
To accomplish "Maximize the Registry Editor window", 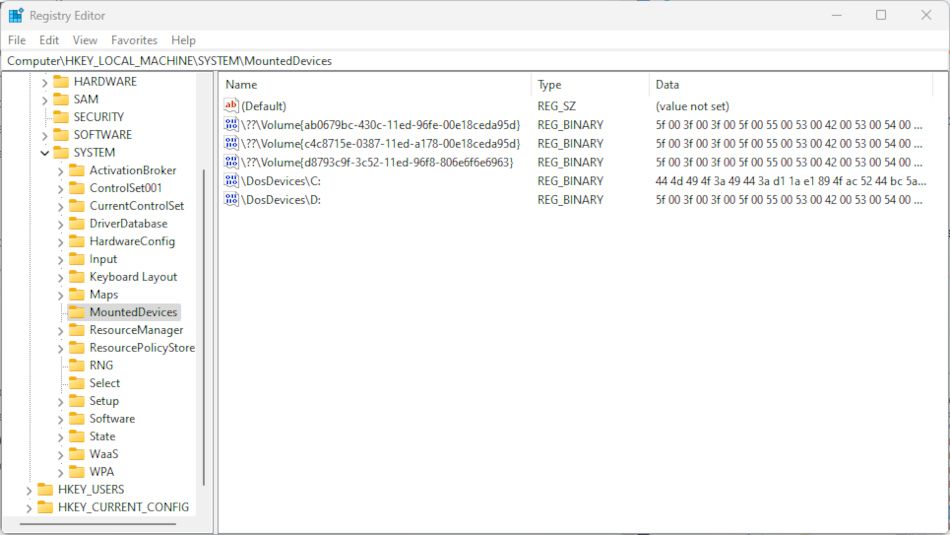I will point(881,15).
